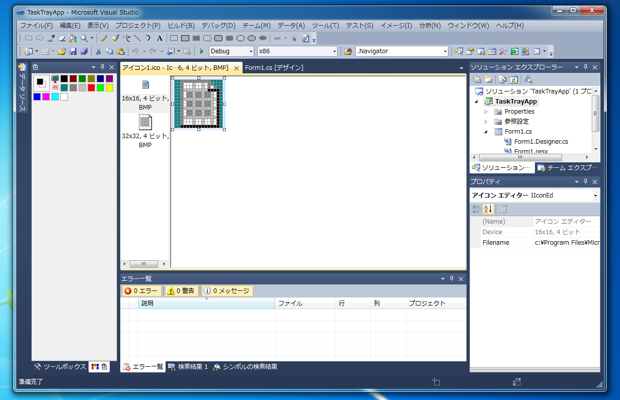The width and height of the screenshot is (620, 400).
Task: Open the x86 platform dropdown
Action: 335,51
